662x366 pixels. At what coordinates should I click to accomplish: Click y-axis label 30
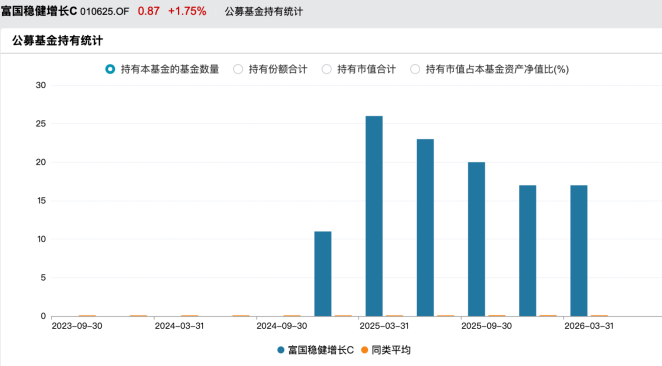41,85
